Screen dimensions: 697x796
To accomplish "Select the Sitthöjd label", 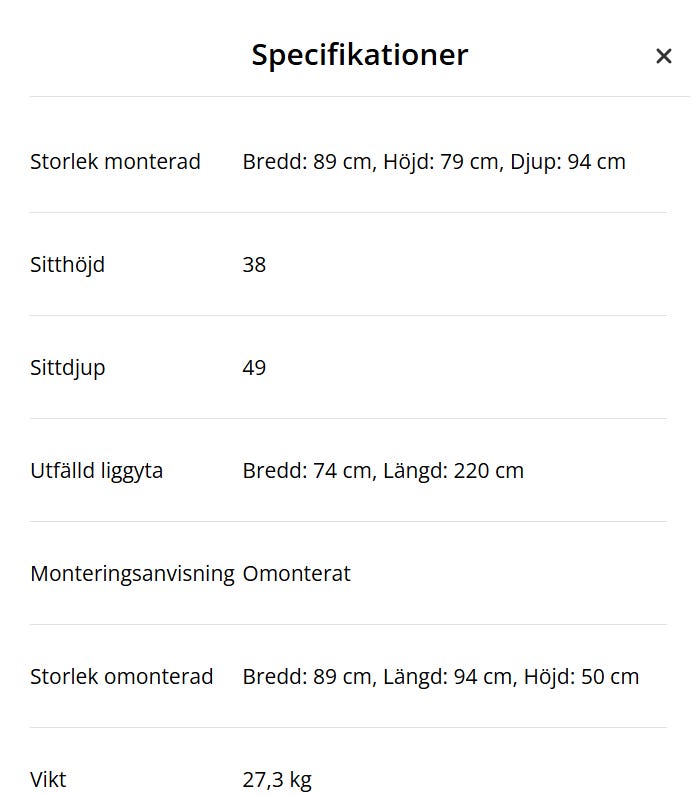I will [x=67, y=264].
